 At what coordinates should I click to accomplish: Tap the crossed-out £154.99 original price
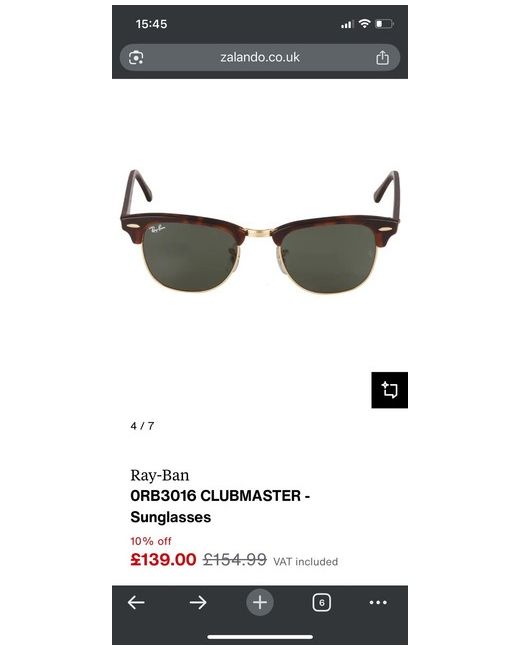point(235,560)
